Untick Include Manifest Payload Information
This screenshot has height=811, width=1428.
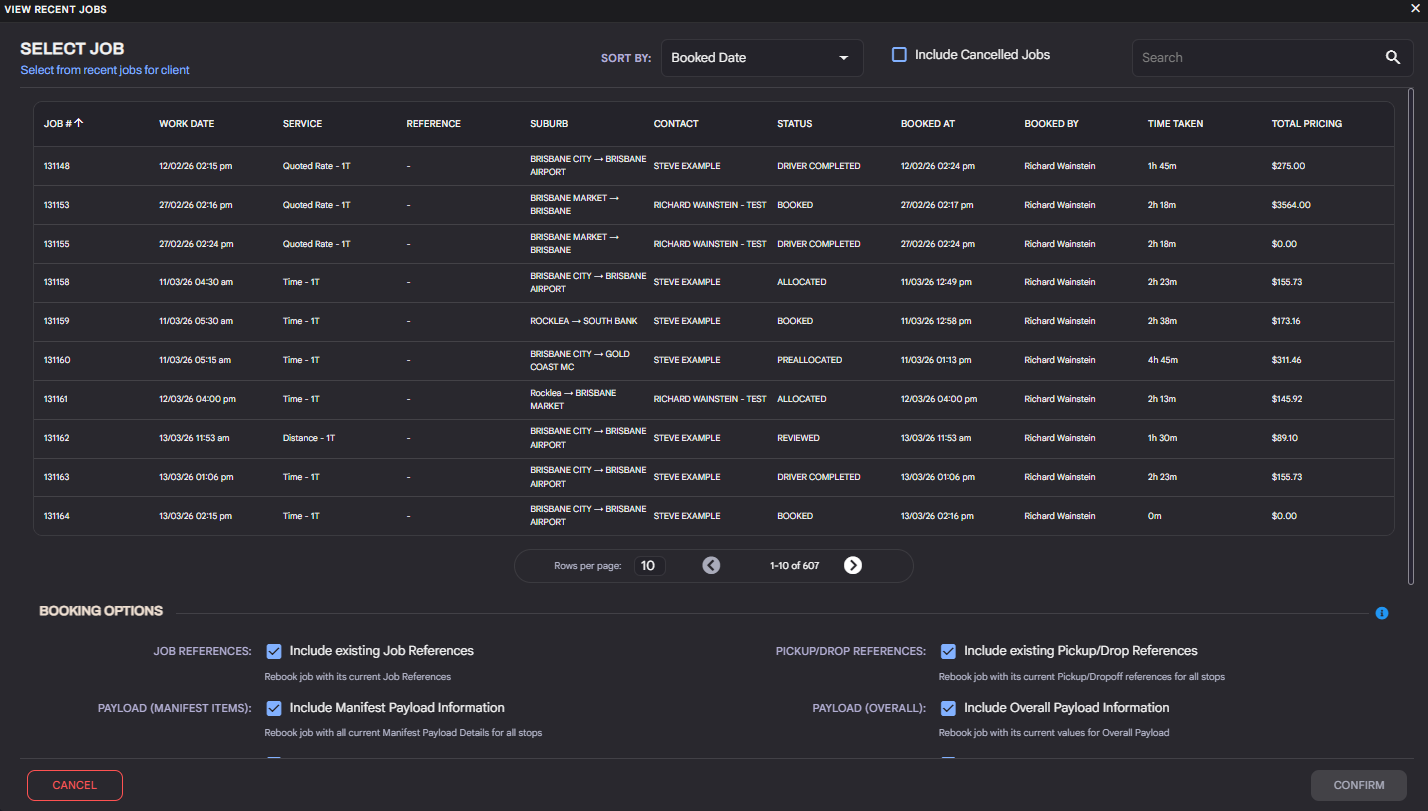274,708
